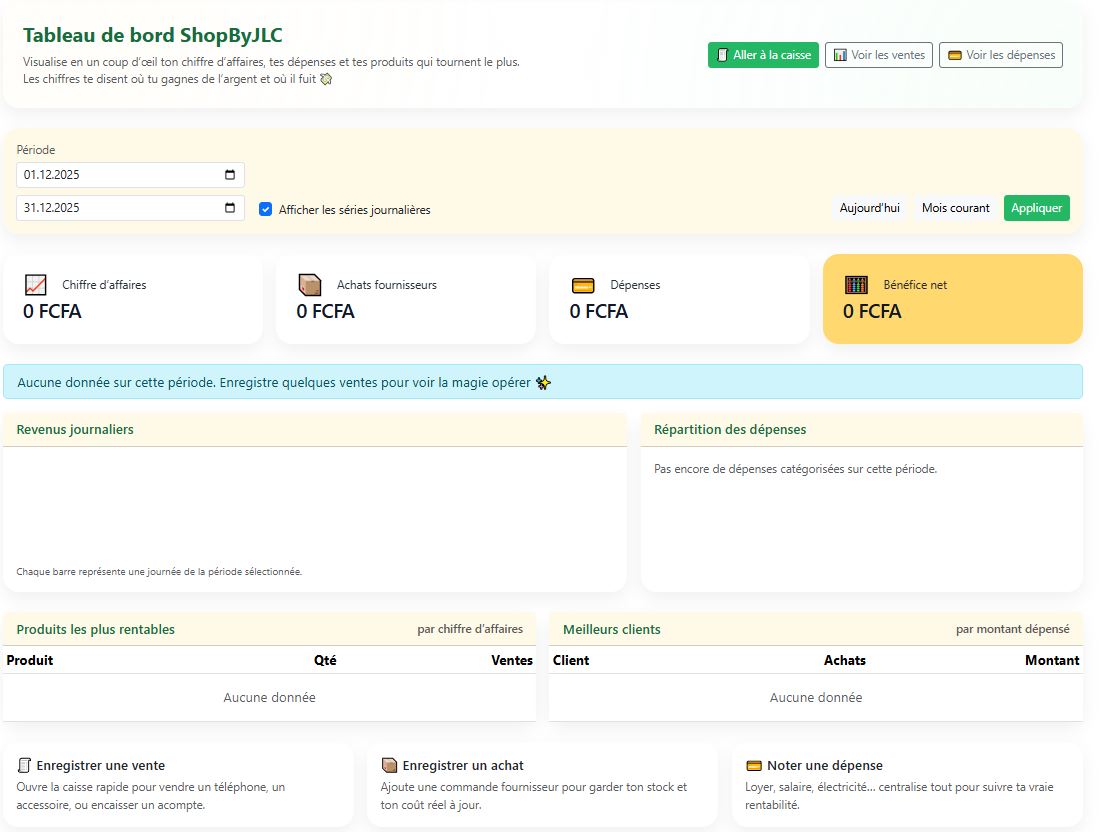Click the end date field 31.12.2025
The width and height of the screenshot is (1106, 832).
pos(110,208)
